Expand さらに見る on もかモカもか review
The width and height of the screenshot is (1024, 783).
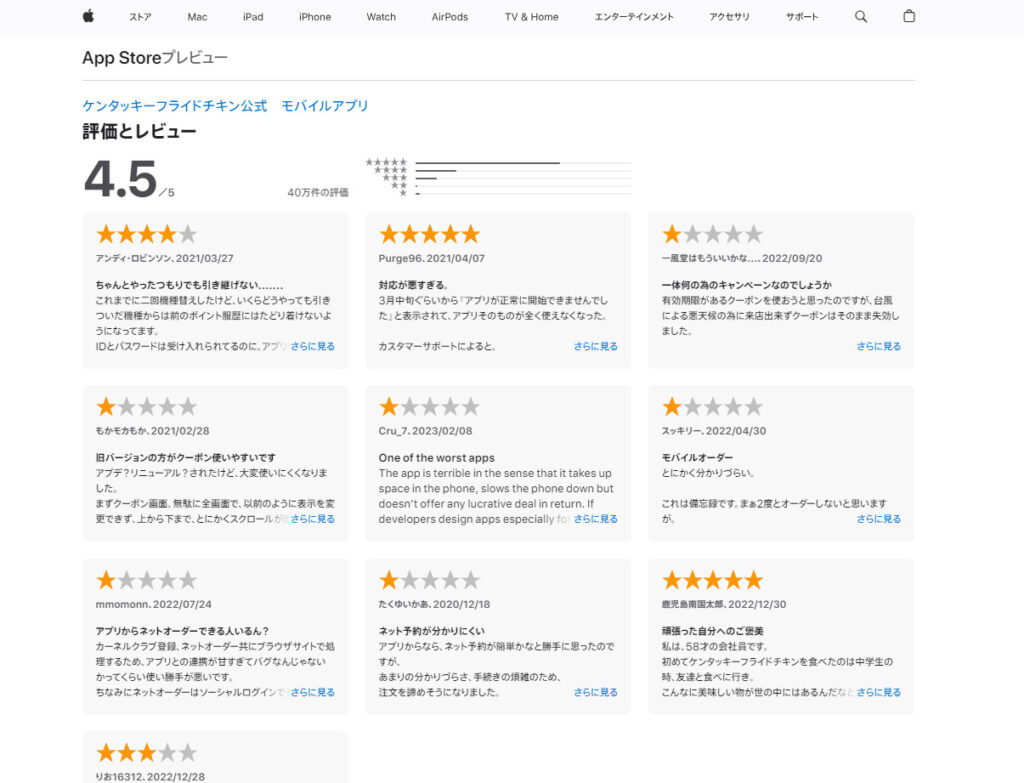coord(313,519)
